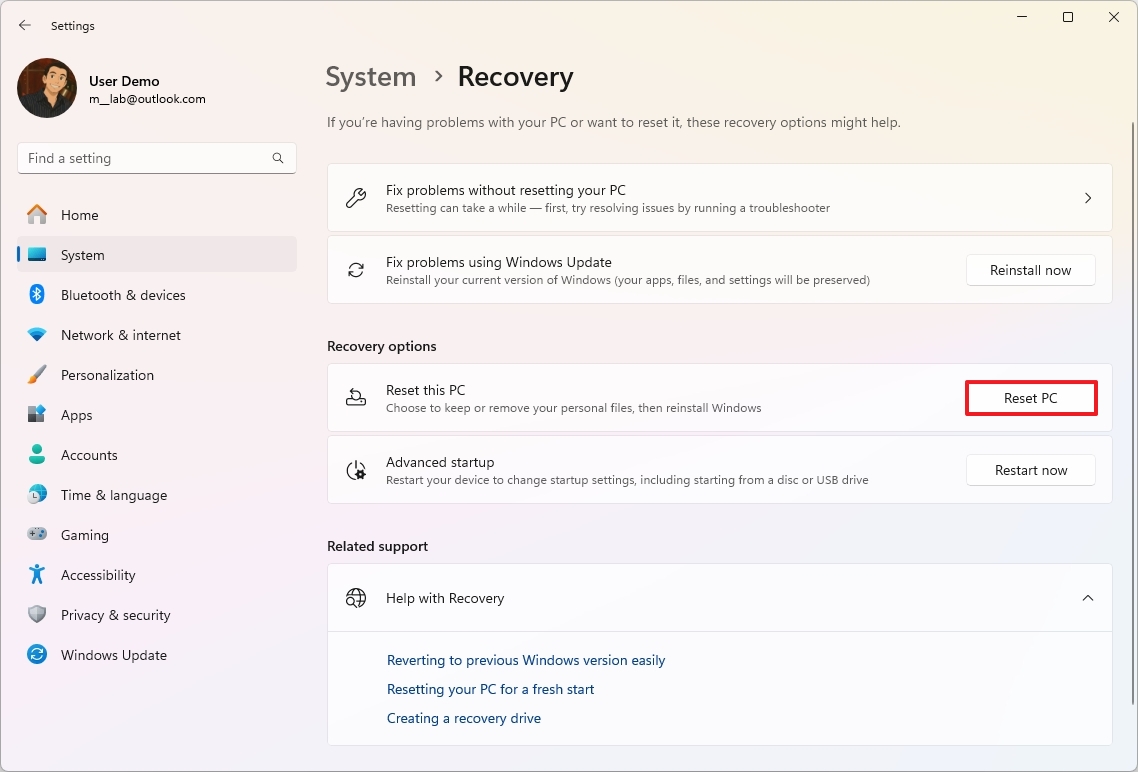Click the search magnifier icon
Viewport: 1138px width, 772px height.
(278, 158)
